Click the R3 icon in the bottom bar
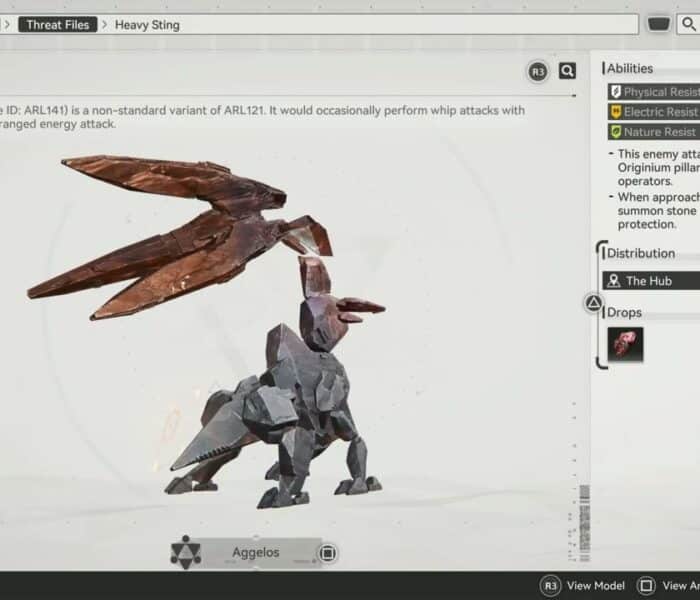The height and width of the screenshot is (600, 700). coord(550,585)
